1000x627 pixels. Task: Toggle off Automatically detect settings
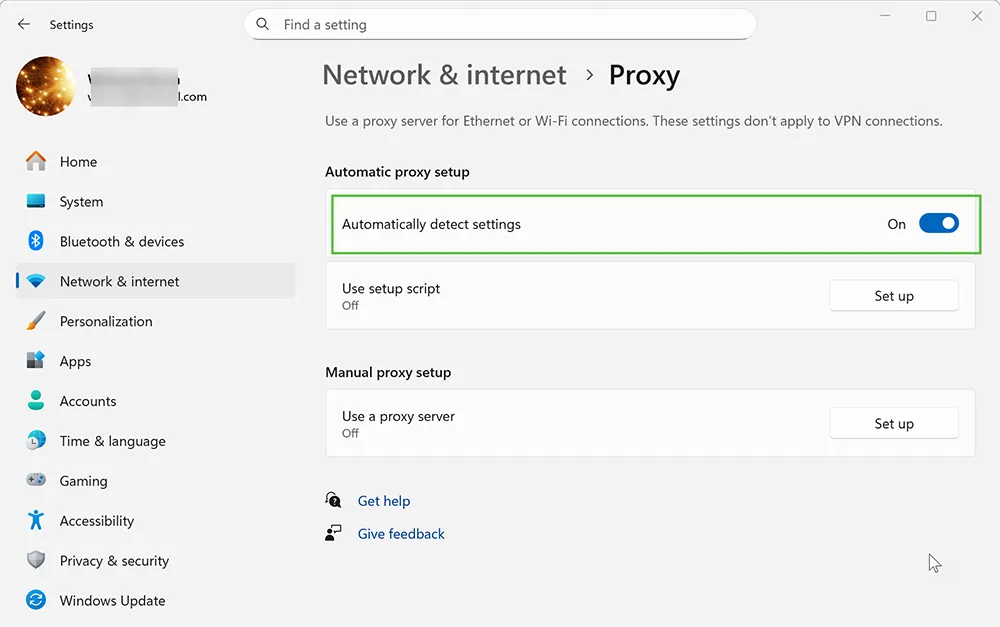tap(938, 223)
